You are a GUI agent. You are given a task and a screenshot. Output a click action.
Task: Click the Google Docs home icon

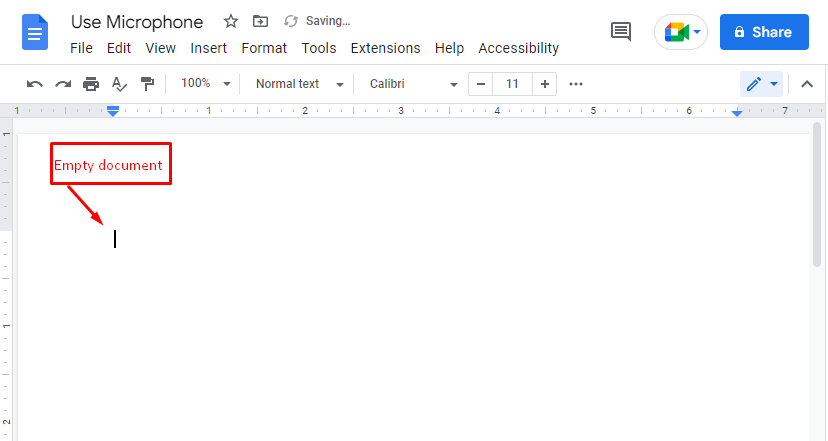(x=35, y=32)
